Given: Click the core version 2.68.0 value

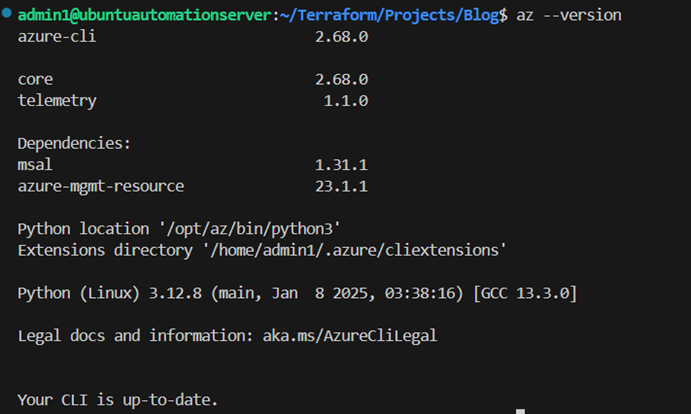Looking at the screenshot, I should 342,80.
